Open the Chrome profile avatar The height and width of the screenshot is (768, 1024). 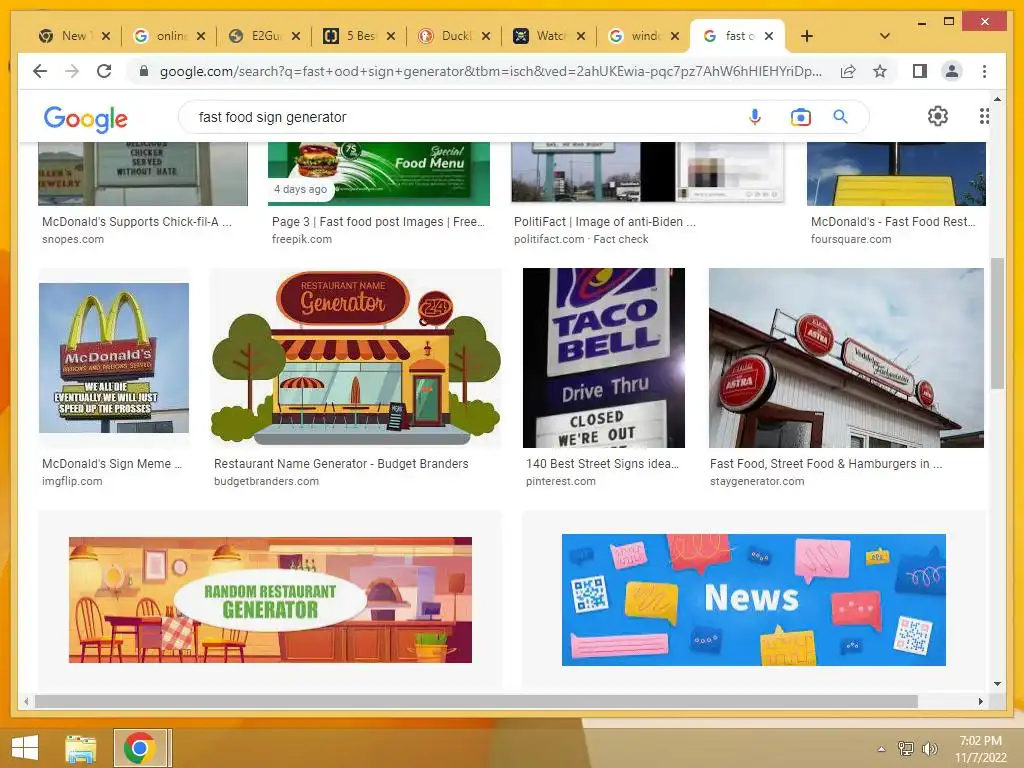pyautogui.click(x=952, y=71)
